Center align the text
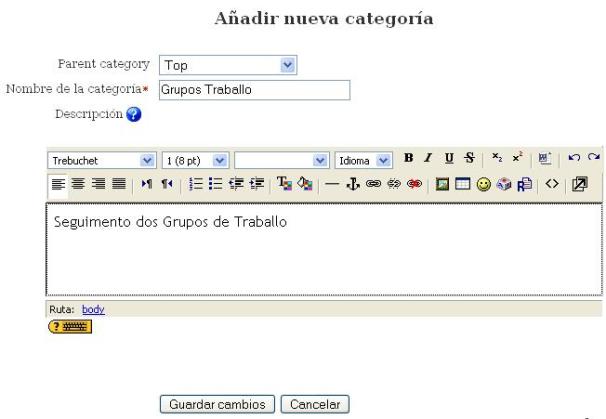Viewport: 606px width, 419px height. [x=78, y=184]
